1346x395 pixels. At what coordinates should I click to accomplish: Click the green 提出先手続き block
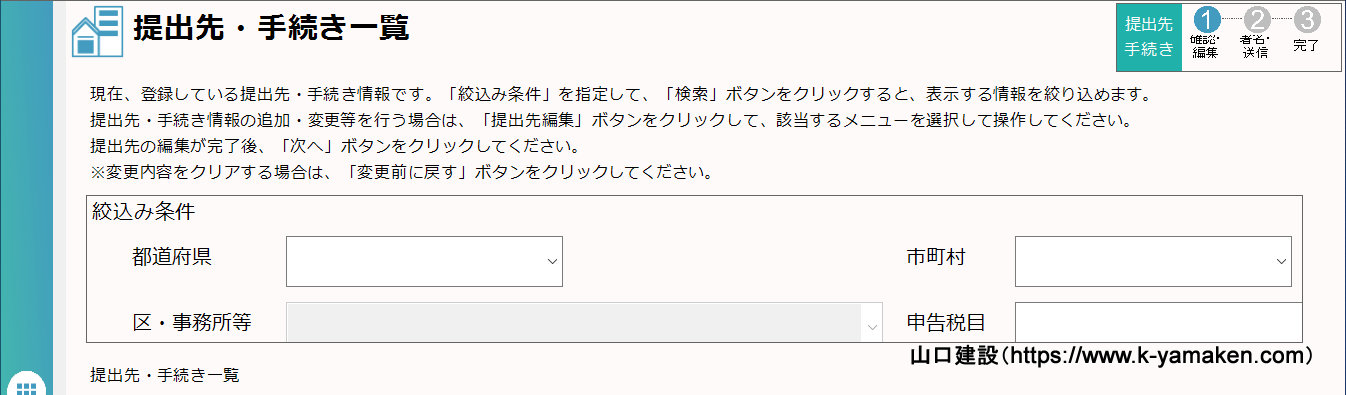(1149, 37)
